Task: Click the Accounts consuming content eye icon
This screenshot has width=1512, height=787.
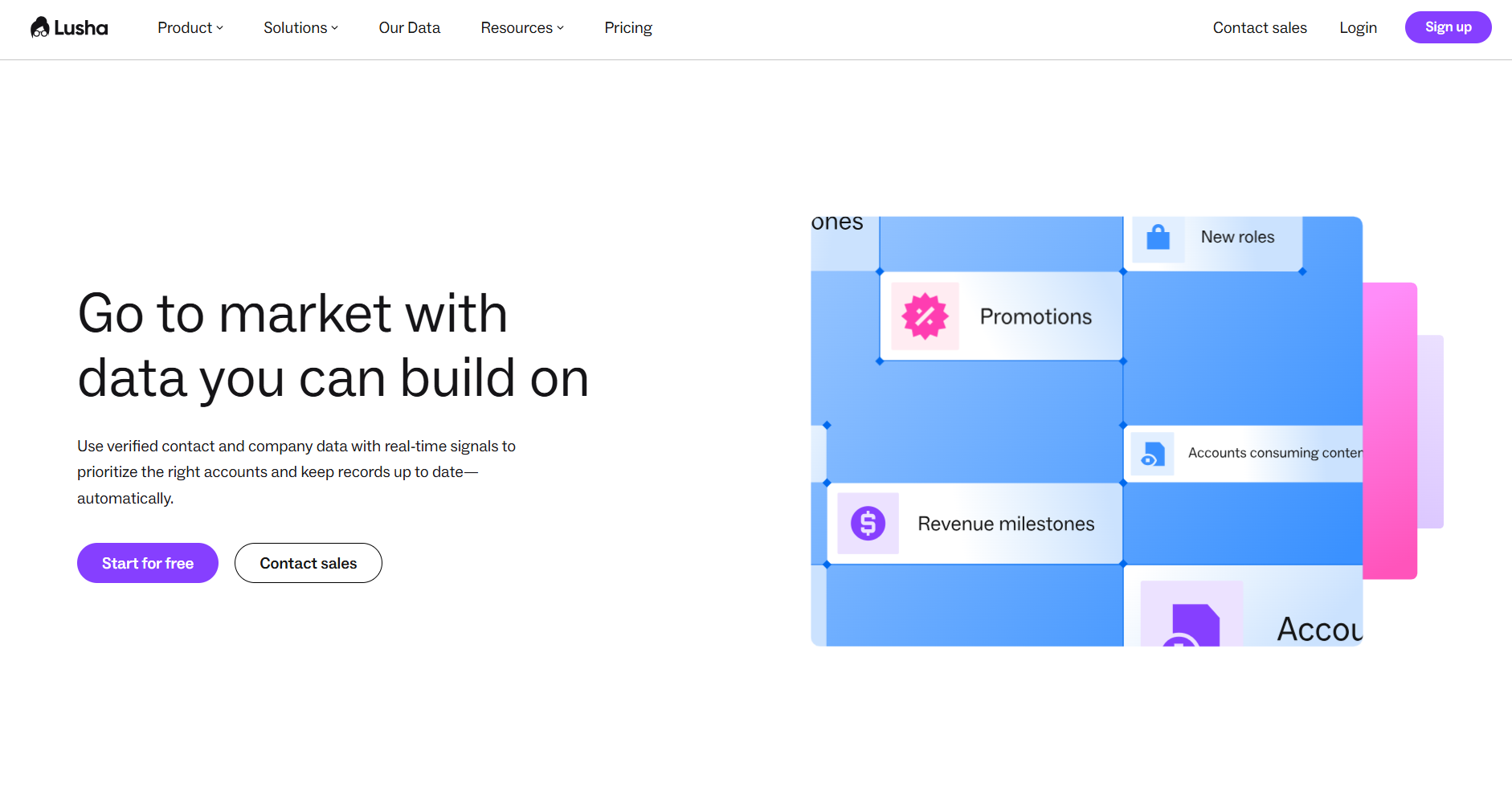Action: click(x=1152, y=455)
